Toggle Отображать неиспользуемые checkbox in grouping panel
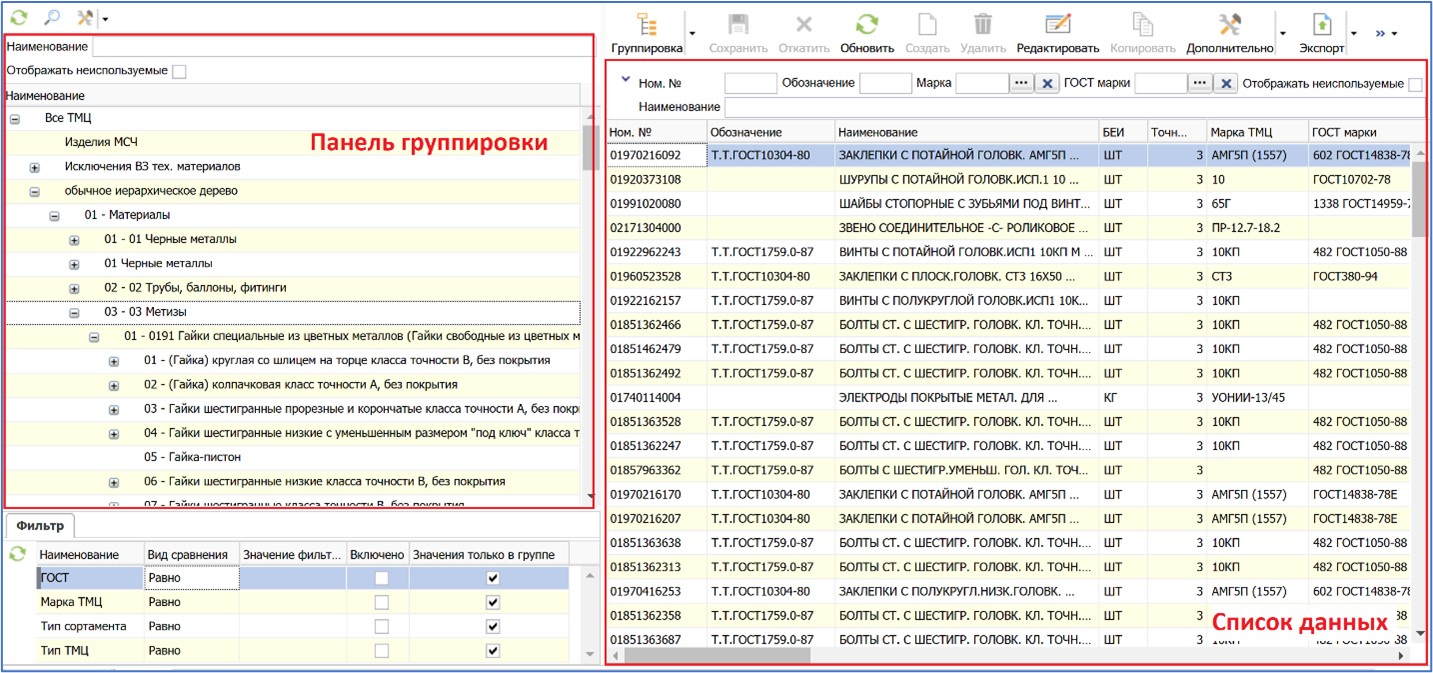Screen dimensions: 1433x673 (179, 71)
